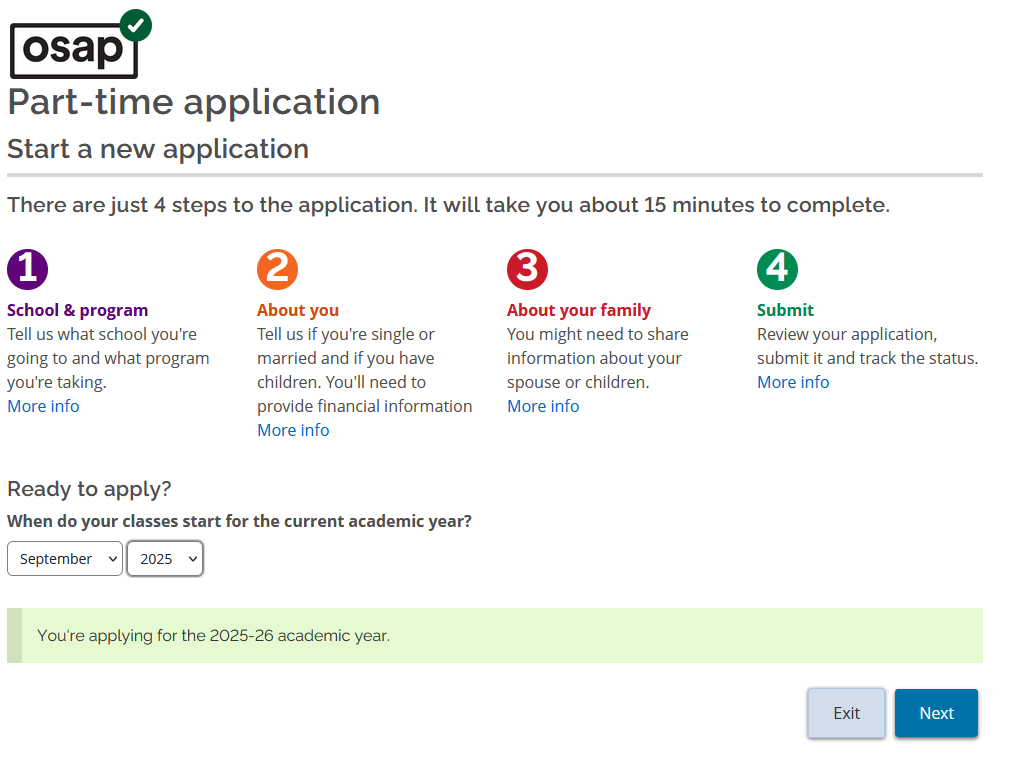Click the orange step 2 circle icon
The height and width of the screenshot is (760, 1009).
[x=277, y=269]
